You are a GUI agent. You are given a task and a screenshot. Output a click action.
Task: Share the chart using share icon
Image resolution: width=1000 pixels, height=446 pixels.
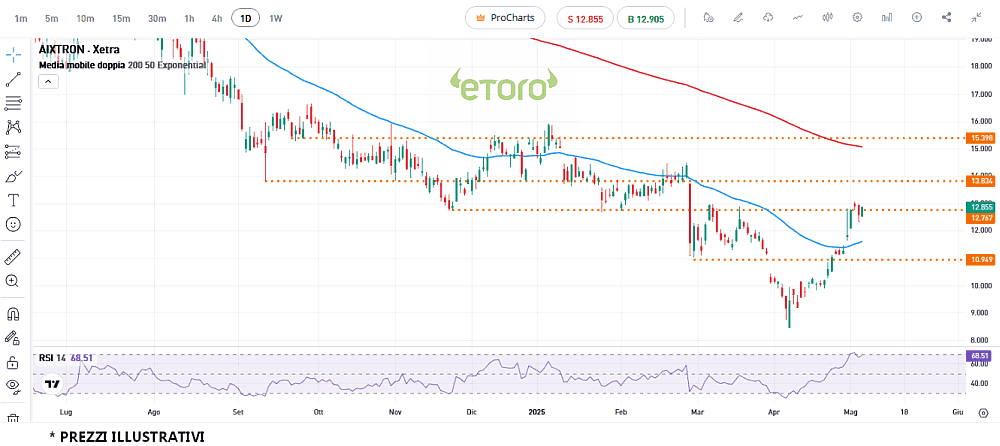[947, 17]
